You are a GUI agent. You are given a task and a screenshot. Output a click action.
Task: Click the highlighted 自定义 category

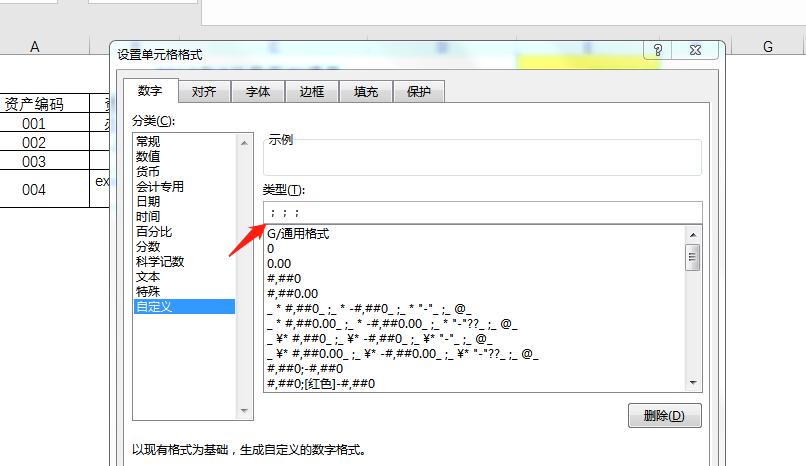point(185,307)
